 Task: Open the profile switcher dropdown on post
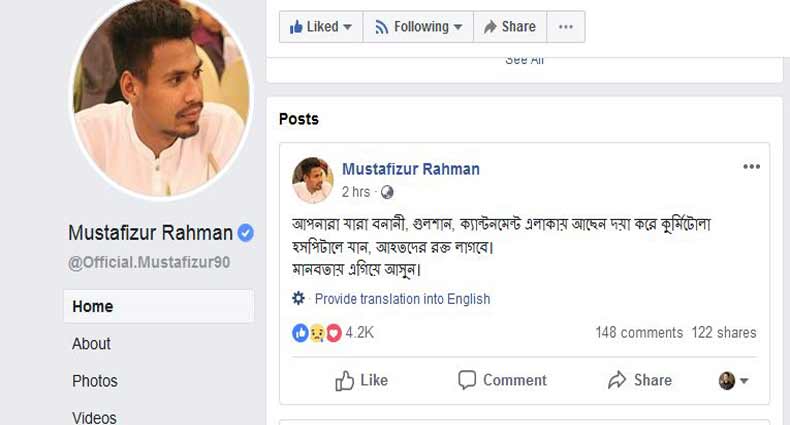pos(734,381)
